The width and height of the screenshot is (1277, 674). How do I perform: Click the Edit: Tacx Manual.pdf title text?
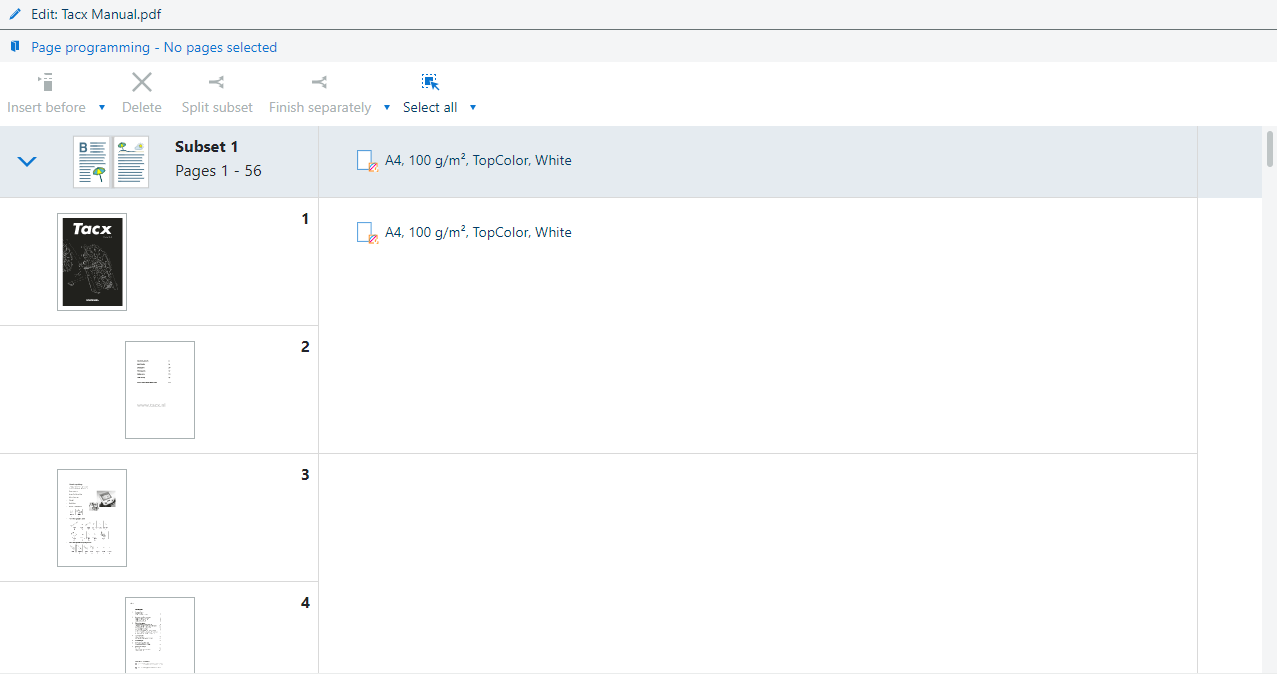pos(96,15)
